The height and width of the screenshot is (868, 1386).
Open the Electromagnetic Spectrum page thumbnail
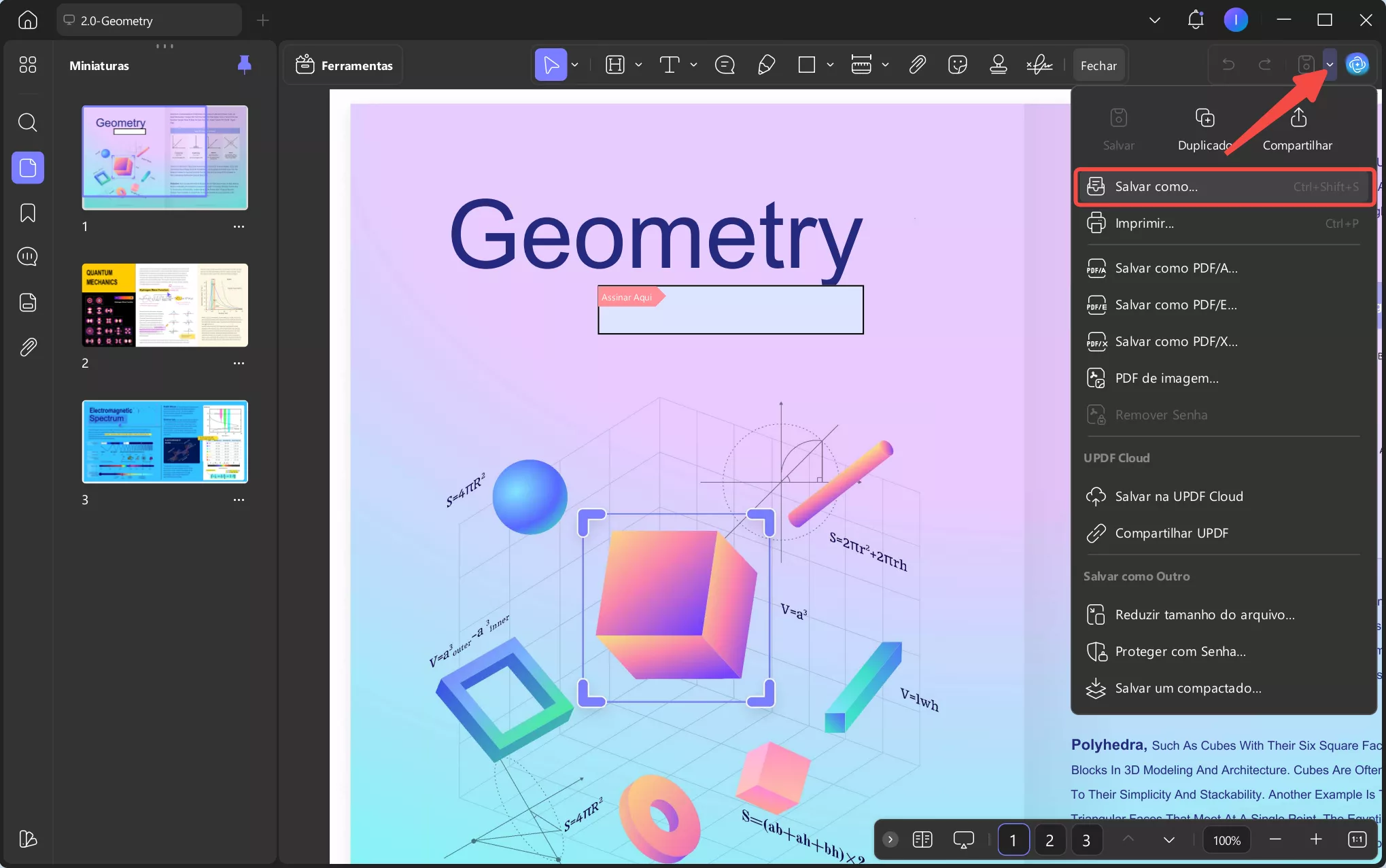pos(164,441)
